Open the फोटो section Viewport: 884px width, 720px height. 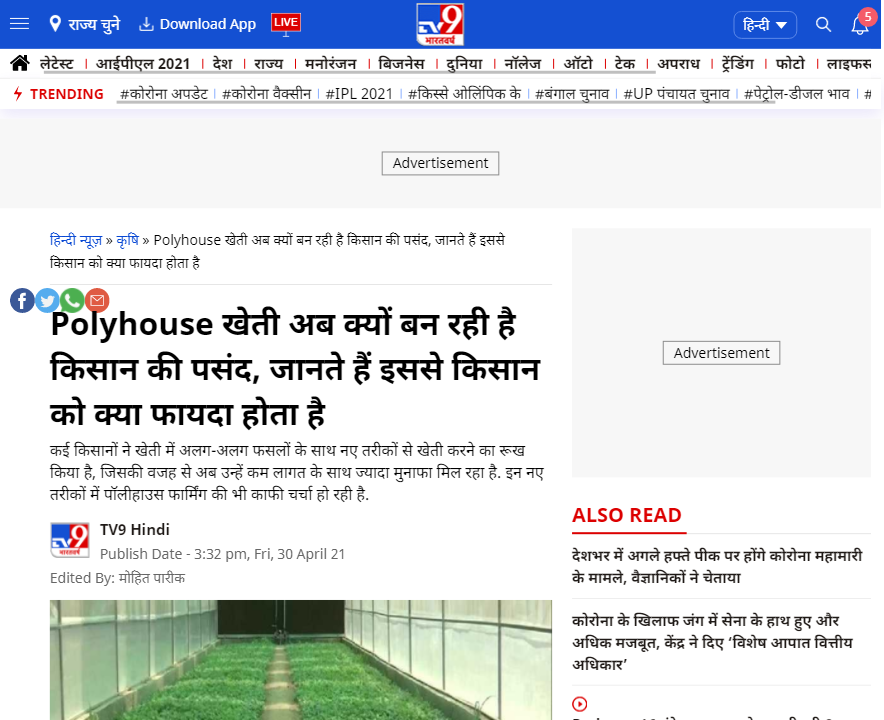pyautogui.click(x=789, y=62)
